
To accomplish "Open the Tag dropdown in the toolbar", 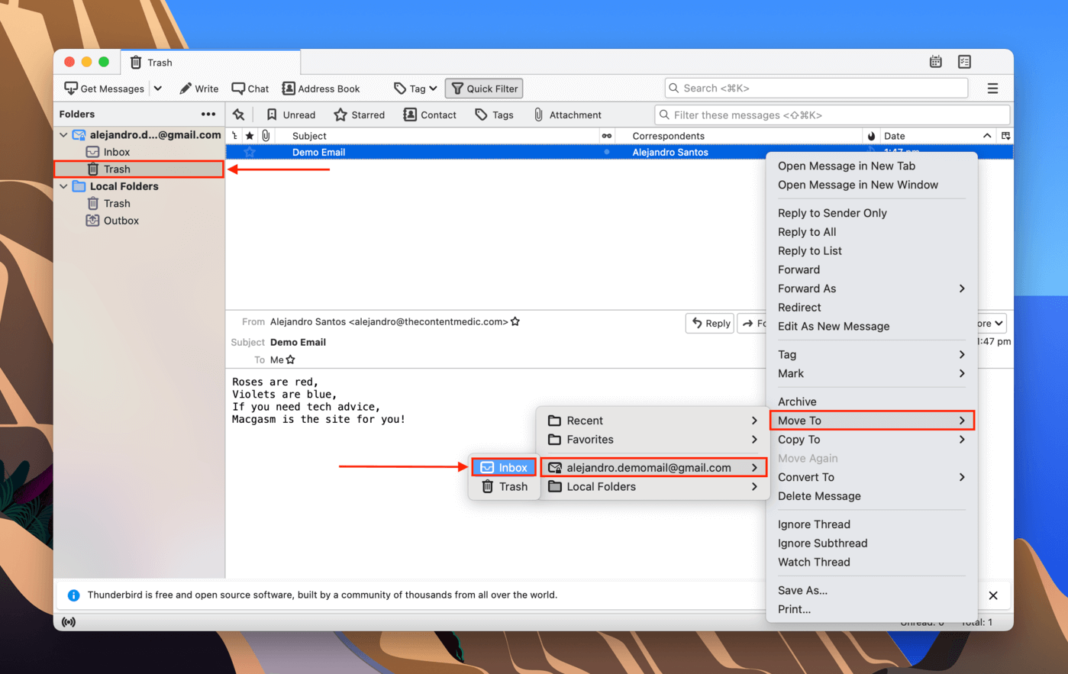I will tap(415, 88).
